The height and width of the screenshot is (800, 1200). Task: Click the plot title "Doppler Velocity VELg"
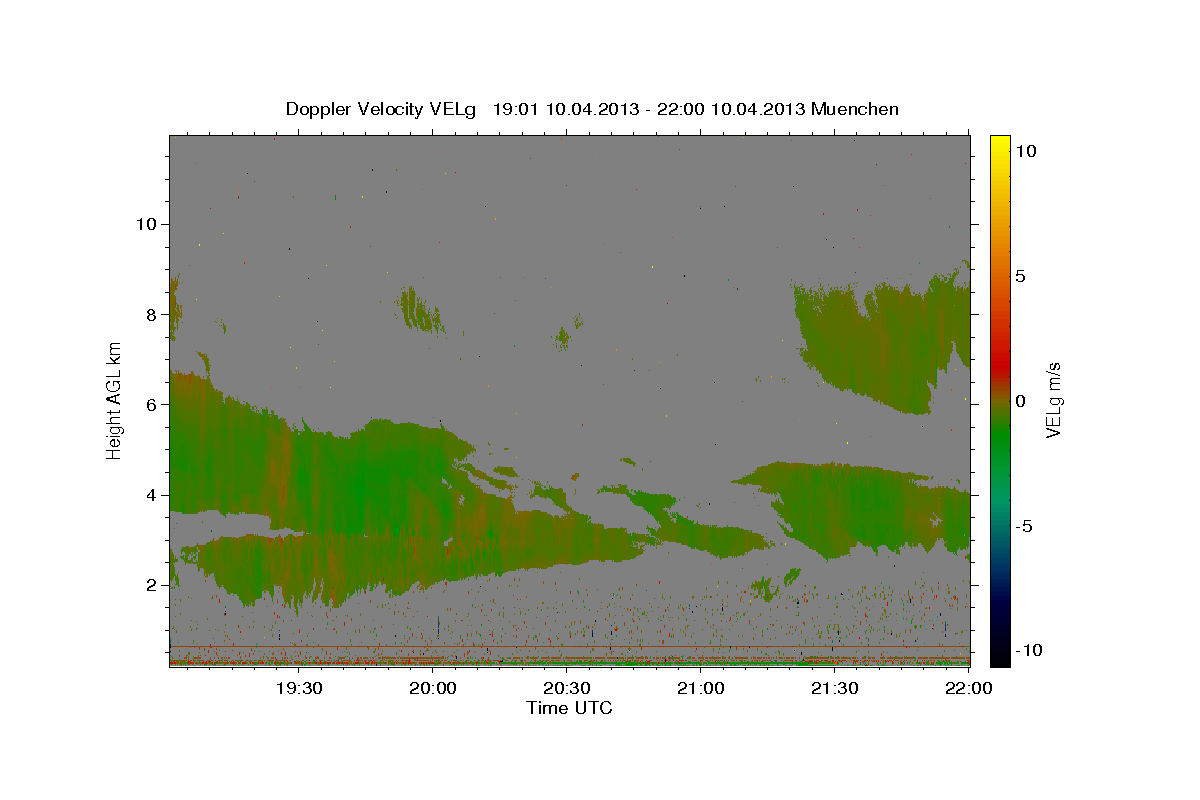tap(382, 109)
